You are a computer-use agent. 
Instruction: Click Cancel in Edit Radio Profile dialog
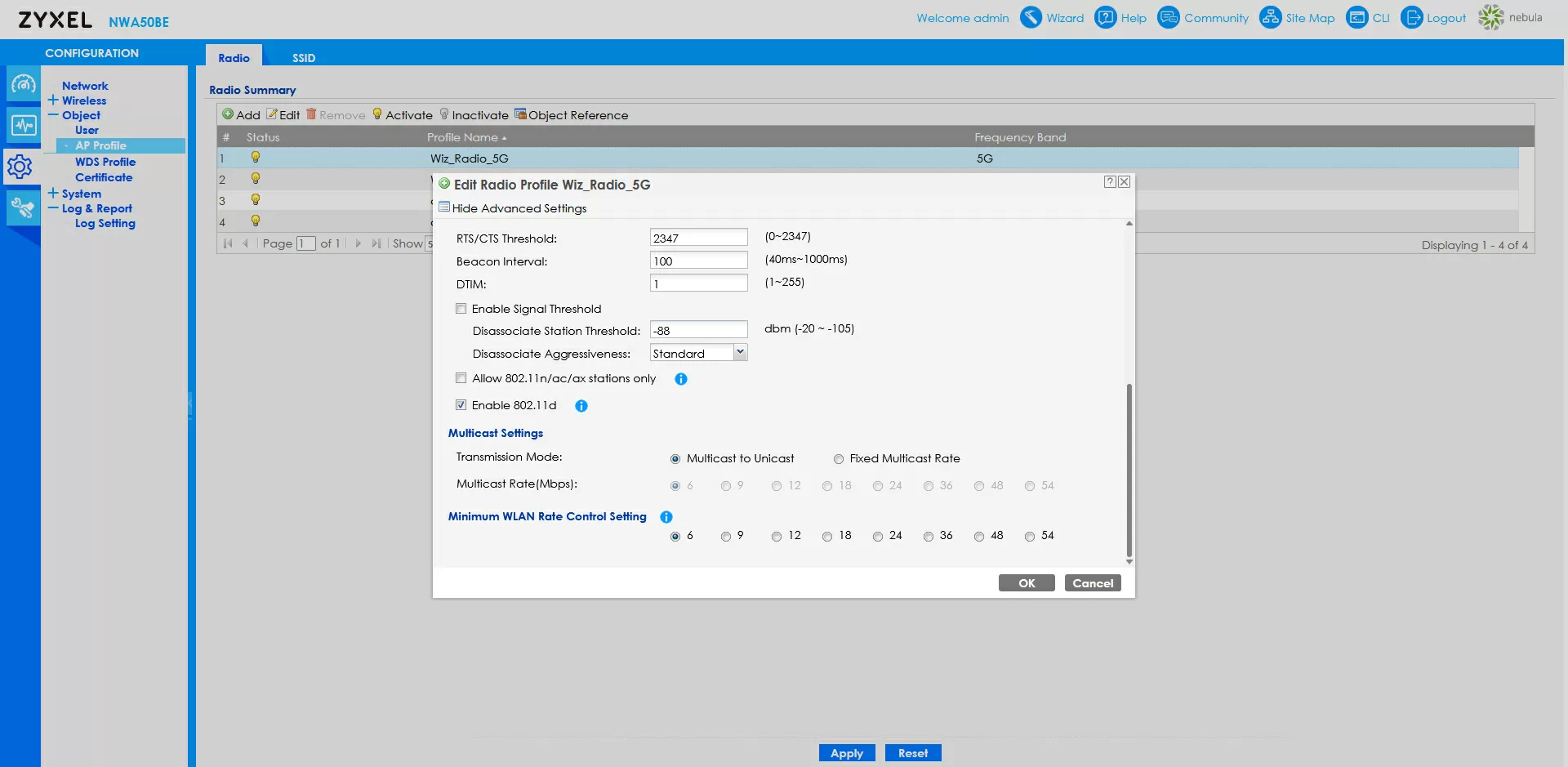1092,583
